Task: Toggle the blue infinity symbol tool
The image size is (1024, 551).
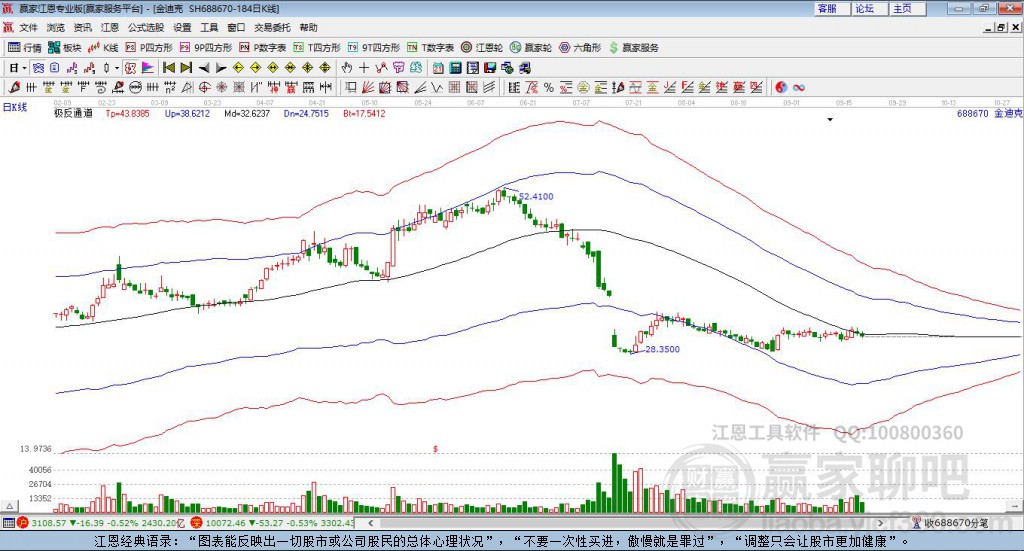Action: pyautogui.click(x=799, y=87)
